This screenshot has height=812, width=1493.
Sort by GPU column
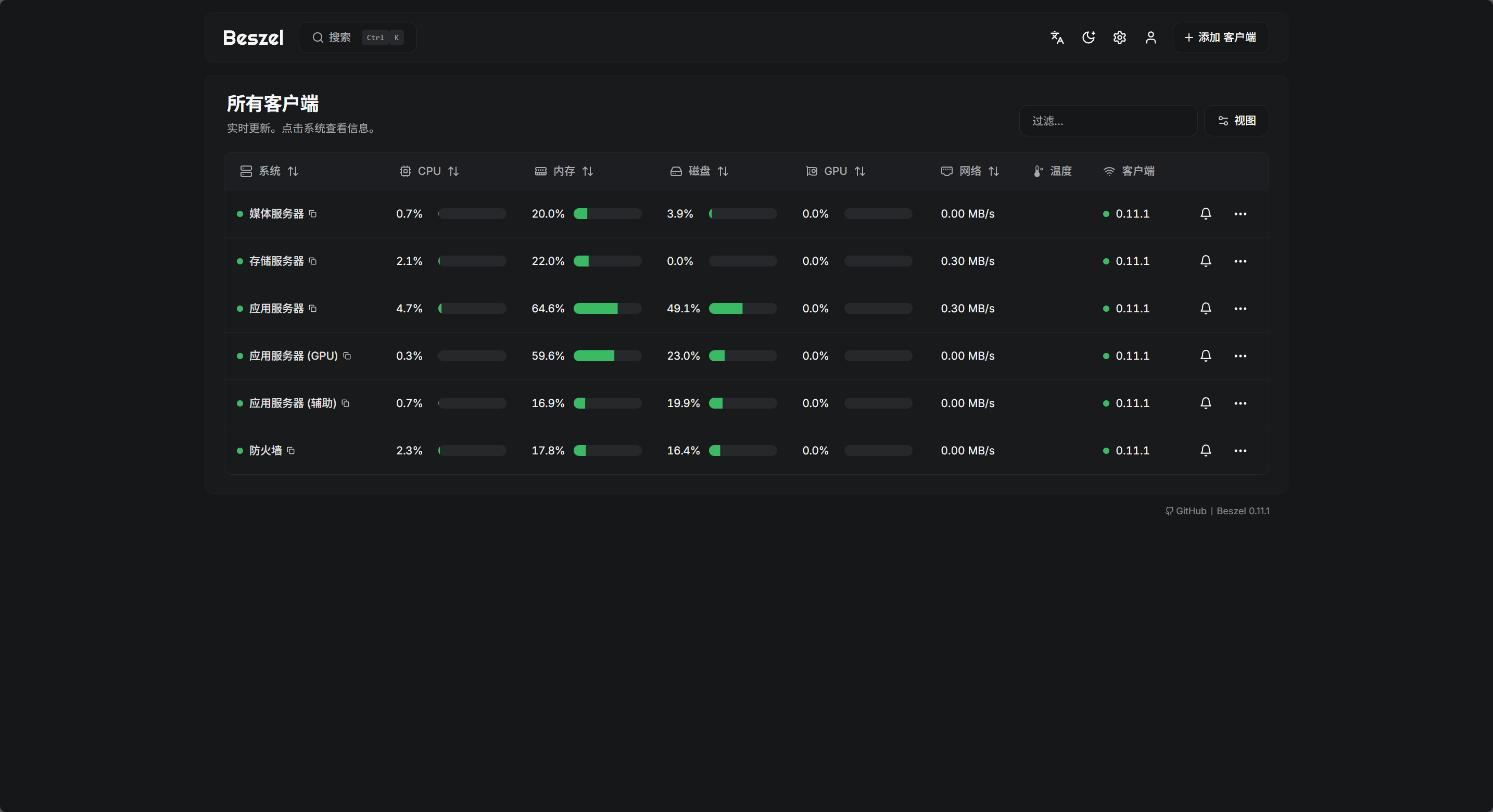coord(835,171)
